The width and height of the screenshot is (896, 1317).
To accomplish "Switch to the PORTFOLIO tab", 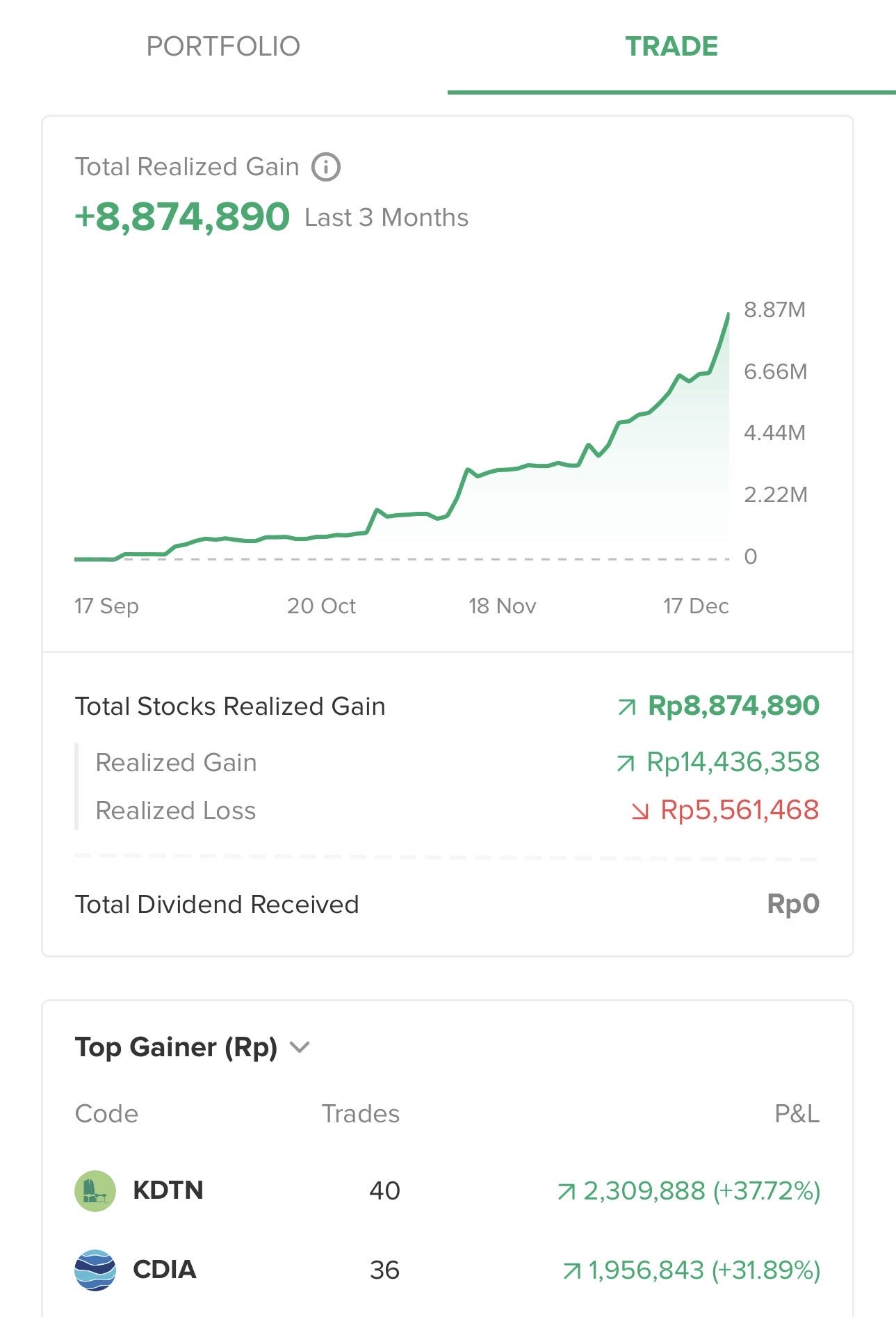I will tap(223, 47).
